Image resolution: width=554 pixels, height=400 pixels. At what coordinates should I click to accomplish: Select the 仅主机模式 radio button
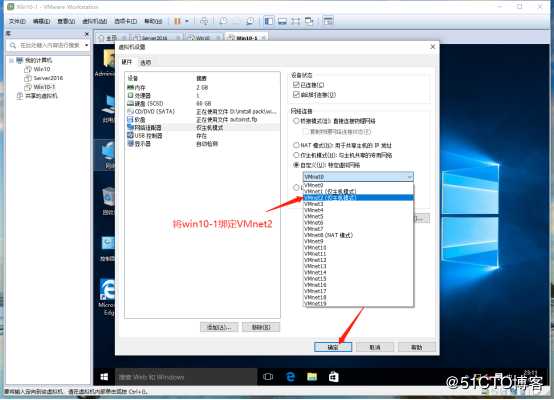(x=296, y=155)
